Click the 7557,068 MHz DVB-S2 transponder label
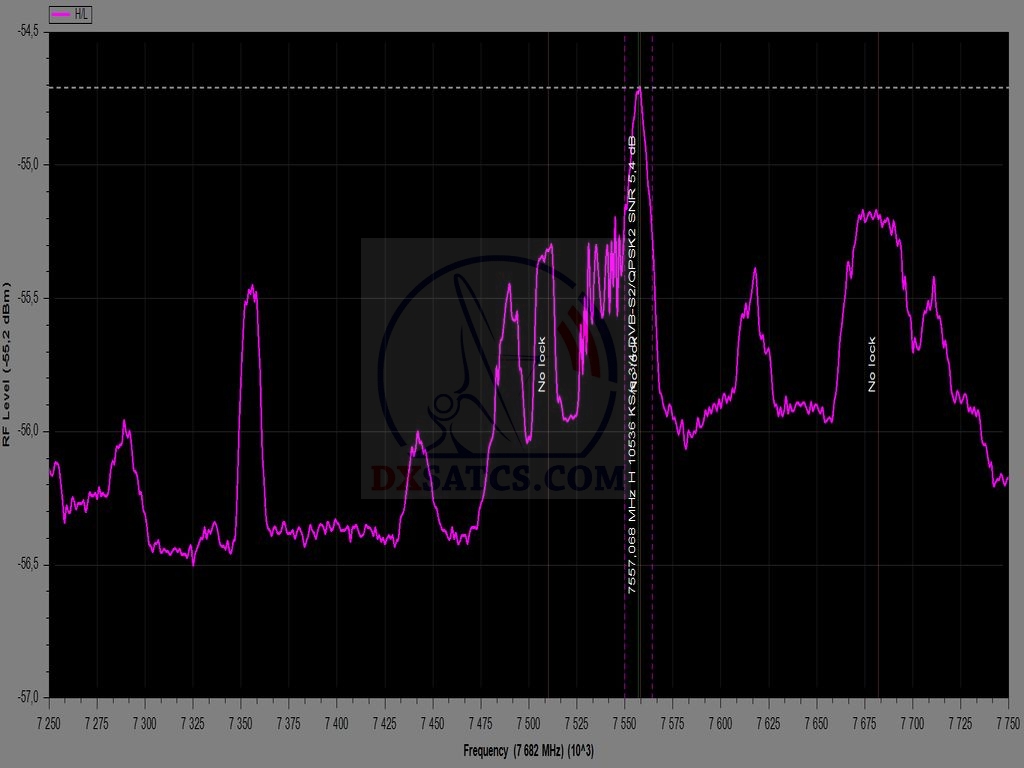This screenshot has height=768, width=1024. coord(632,365)
